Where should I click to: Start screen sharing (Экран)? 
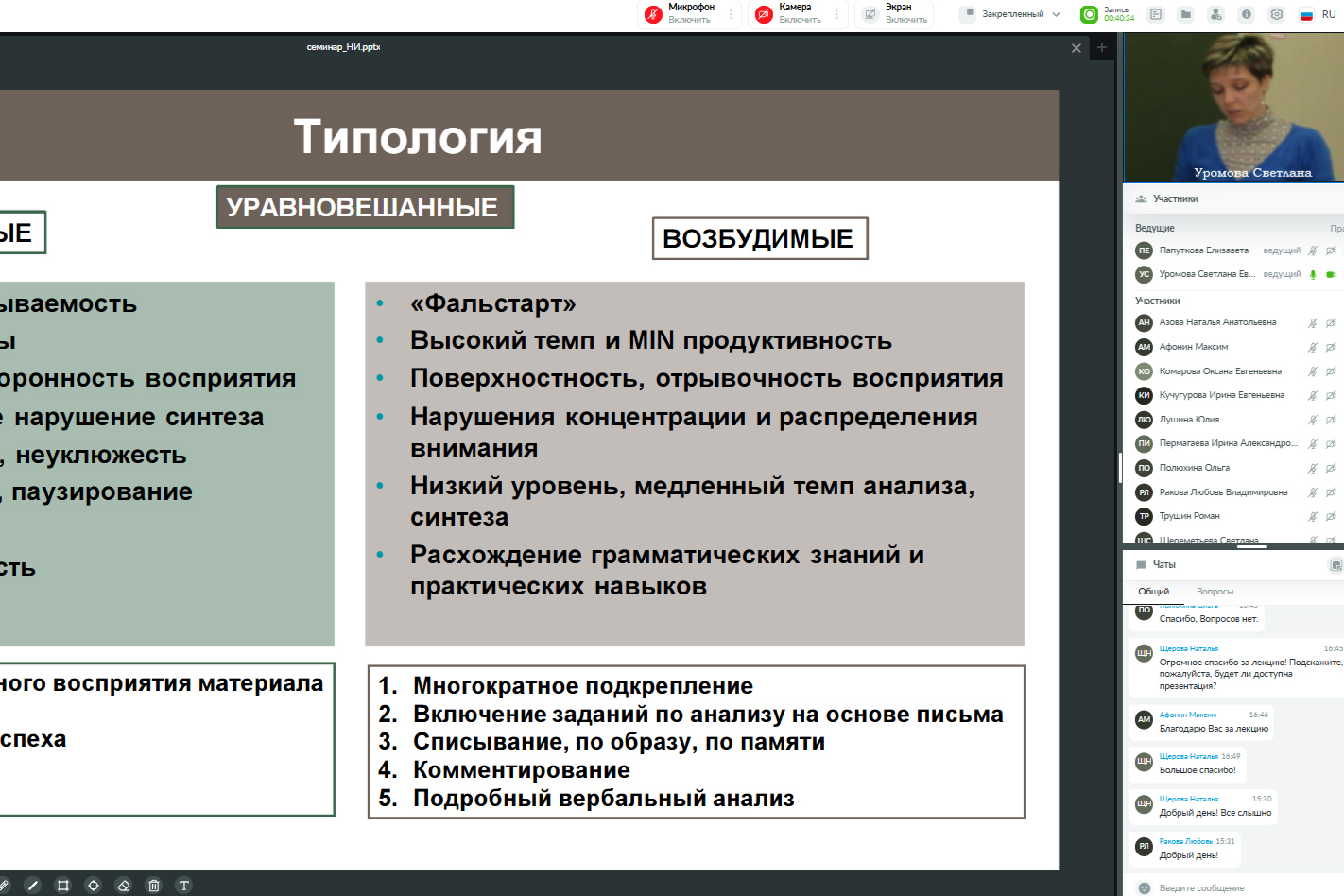[x=870, y=14]
